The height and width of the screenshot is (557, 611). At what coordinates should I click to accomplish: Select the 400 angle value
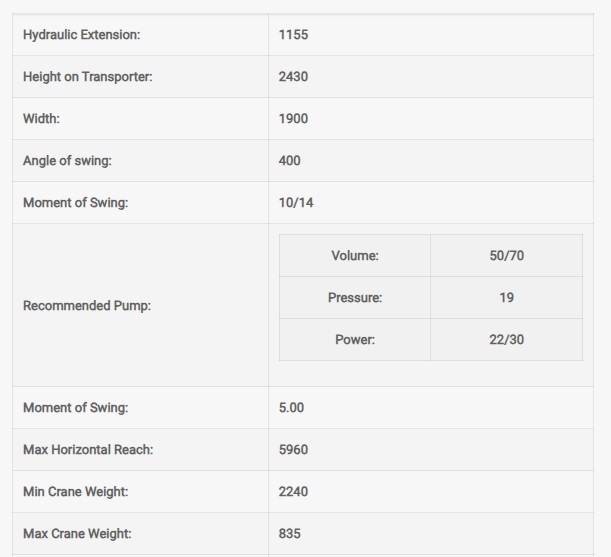(290, 161)
